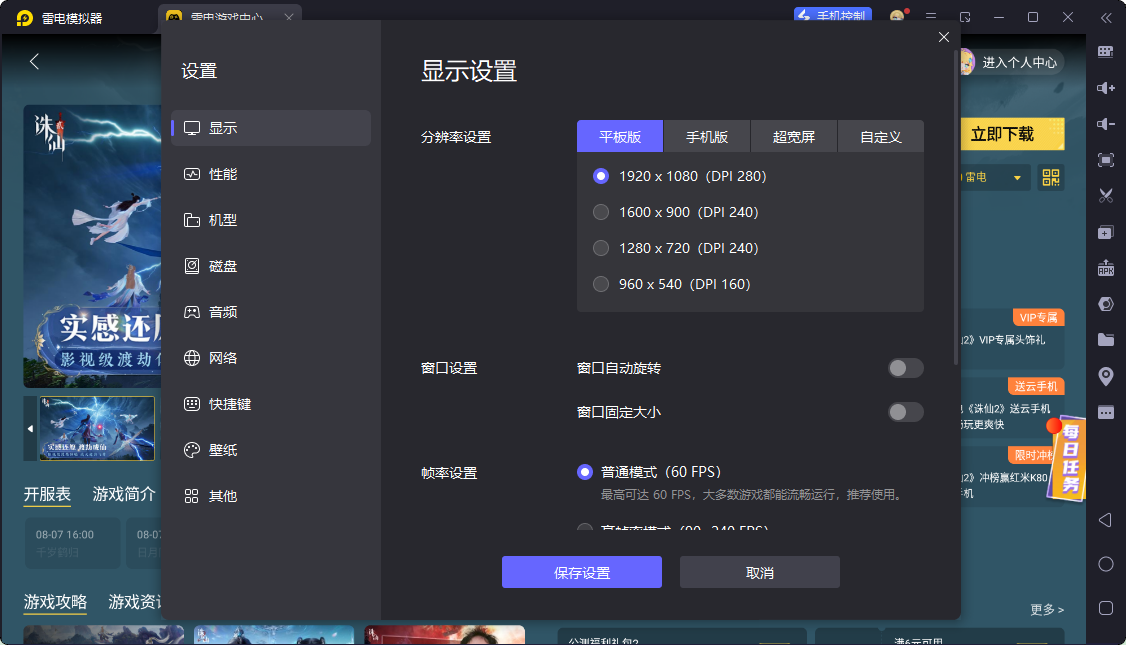Open the 雷电 dropdown near download button
Image resolution: width=1126 pixels, height=645 pixels.
coord(995,177)
